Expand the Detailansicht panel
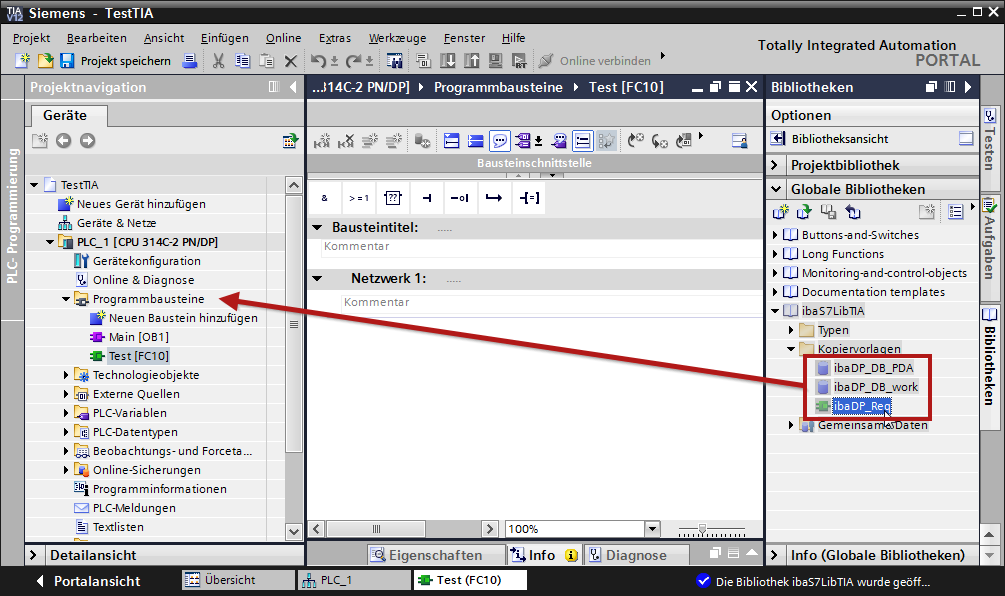Viewport: 1005px width, 596px height. 33,555
